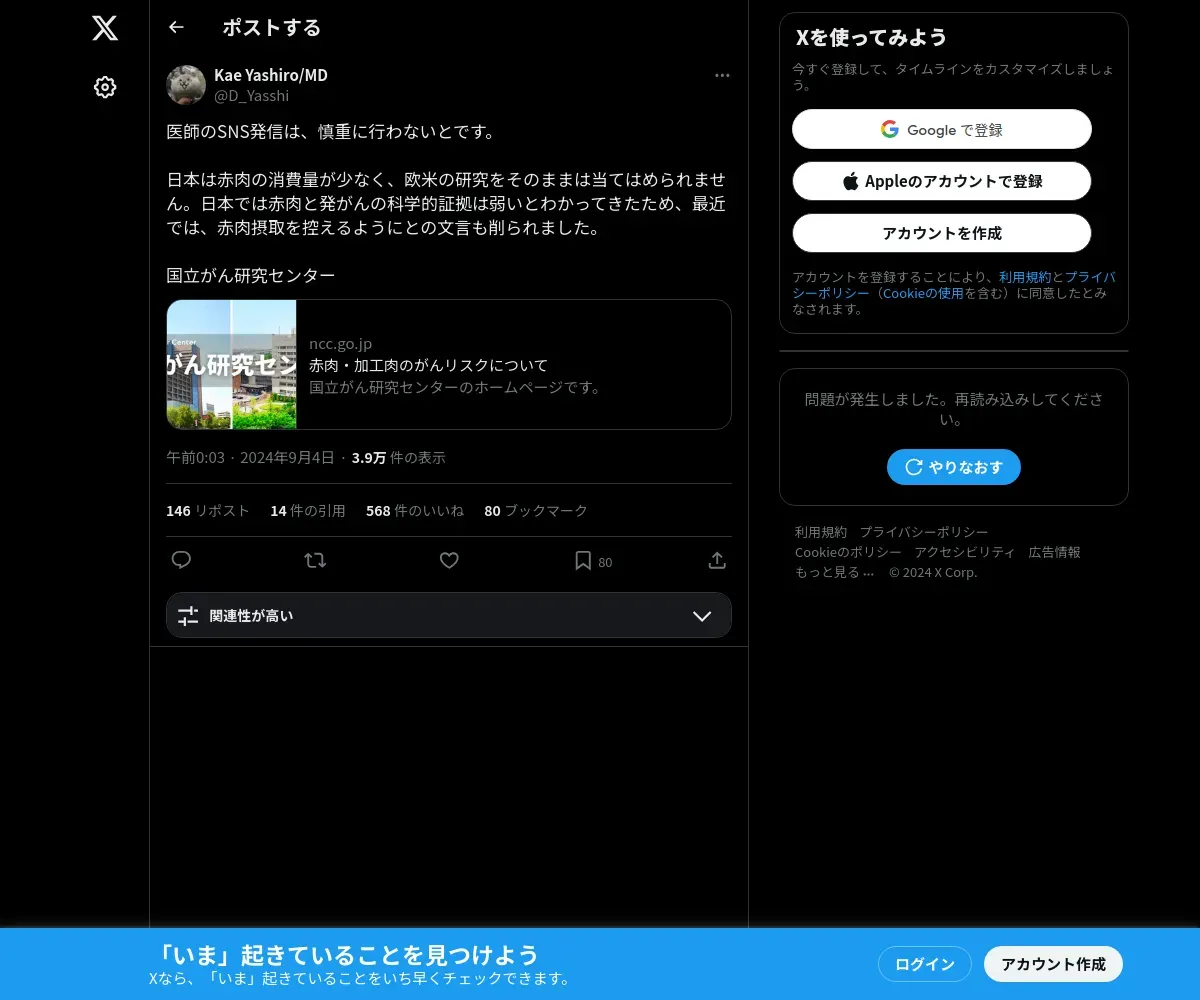Register with Google で登録 button
Image resolution: width=1200 pixels, height=1000 pixels.
(x=942, y=129)
